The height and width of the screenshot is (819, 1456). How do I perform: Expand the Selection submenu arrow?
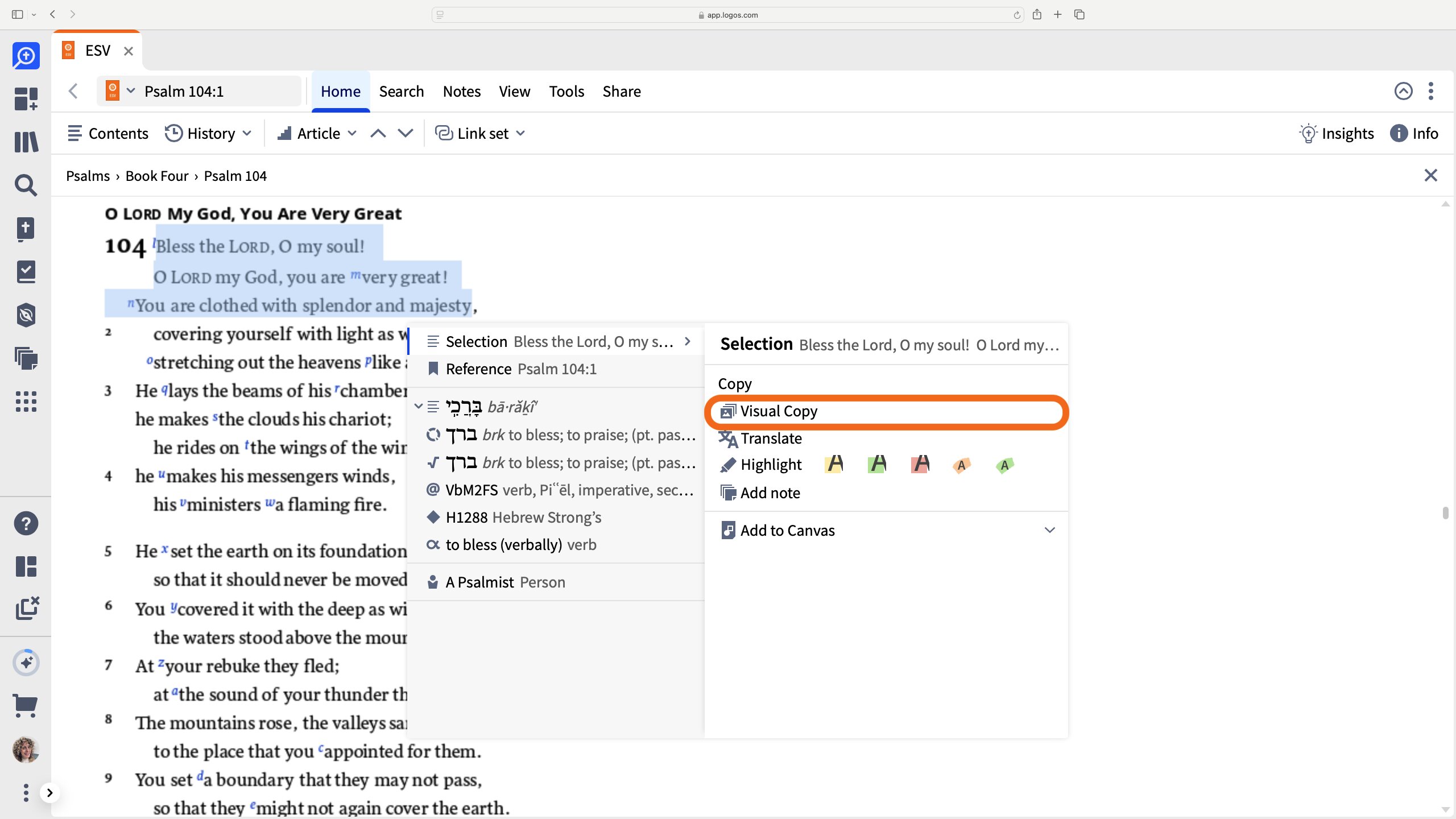pyautogui.click(x=688, y=341)
